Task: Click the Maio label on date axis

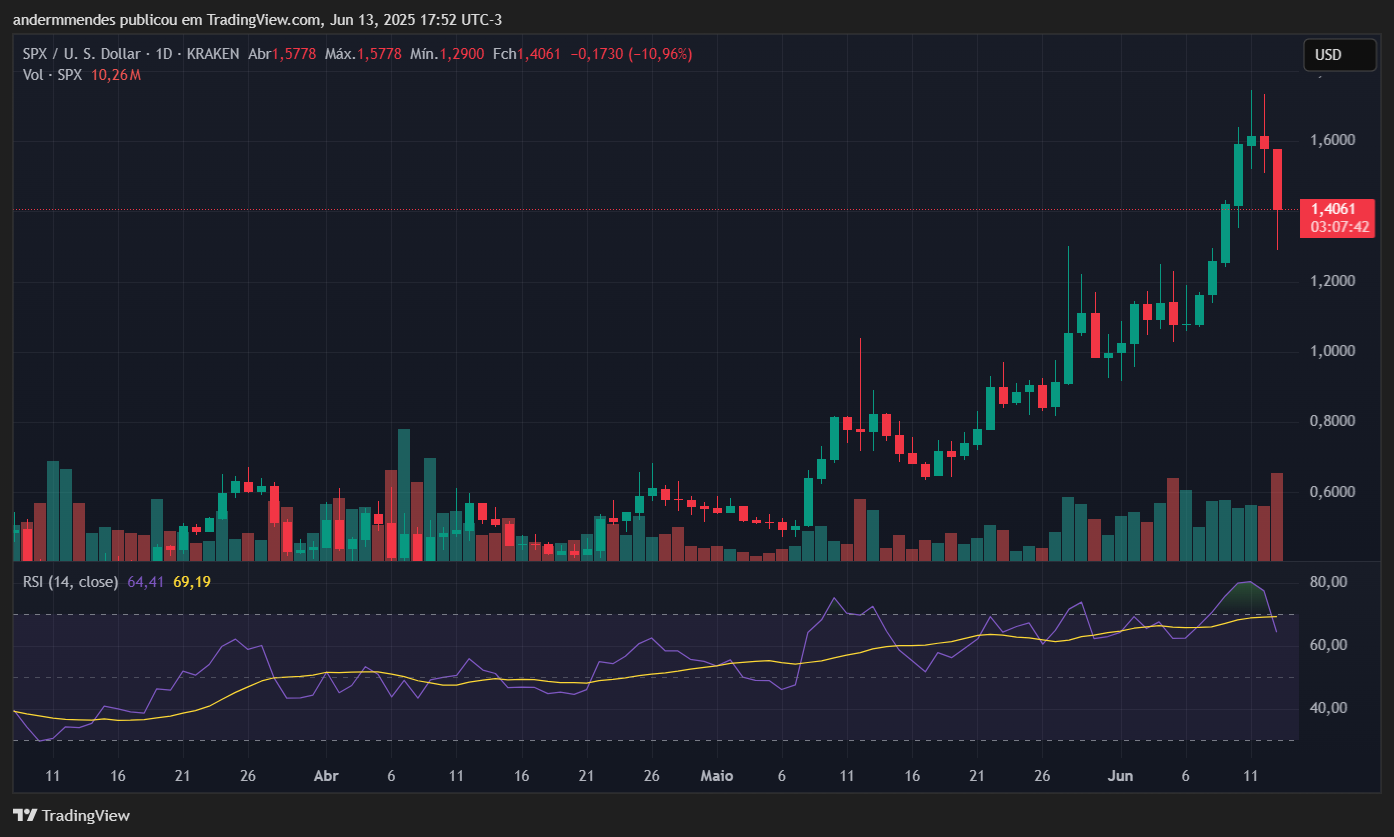Action: (716, 776)
